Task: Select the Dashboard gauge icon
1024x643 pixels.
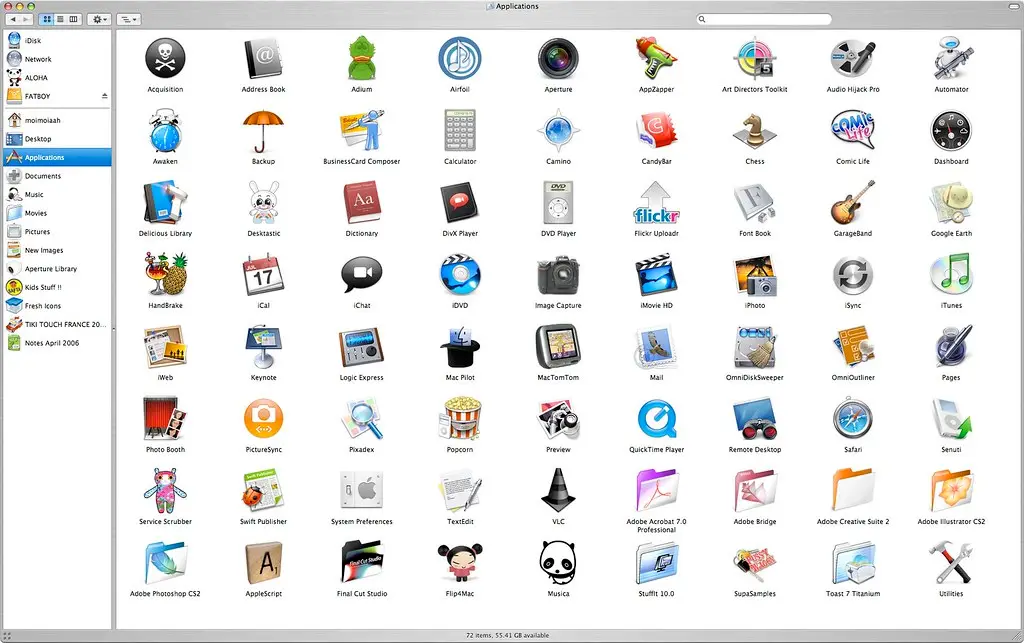Action: 952,131
